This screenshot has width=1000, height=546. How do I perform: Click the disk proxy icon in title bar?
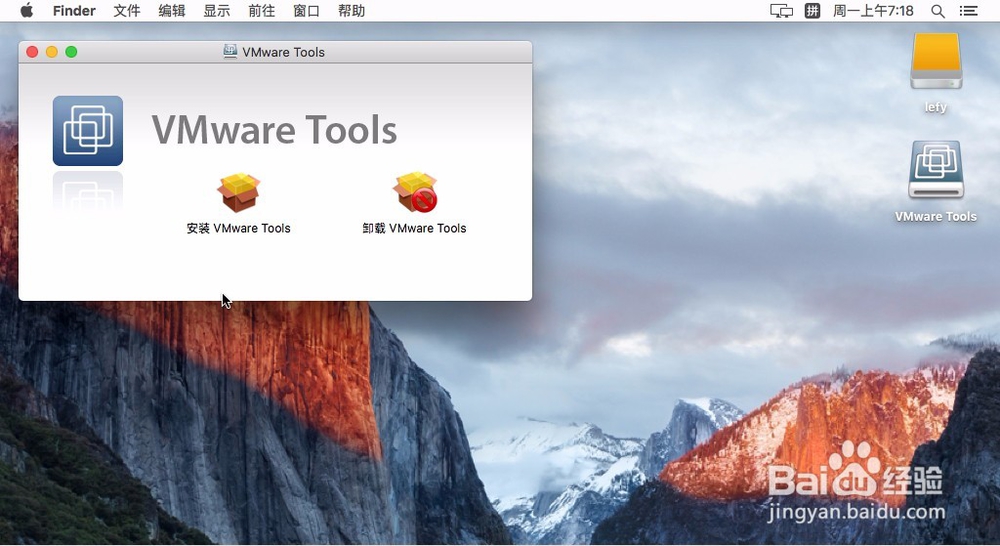230,52
